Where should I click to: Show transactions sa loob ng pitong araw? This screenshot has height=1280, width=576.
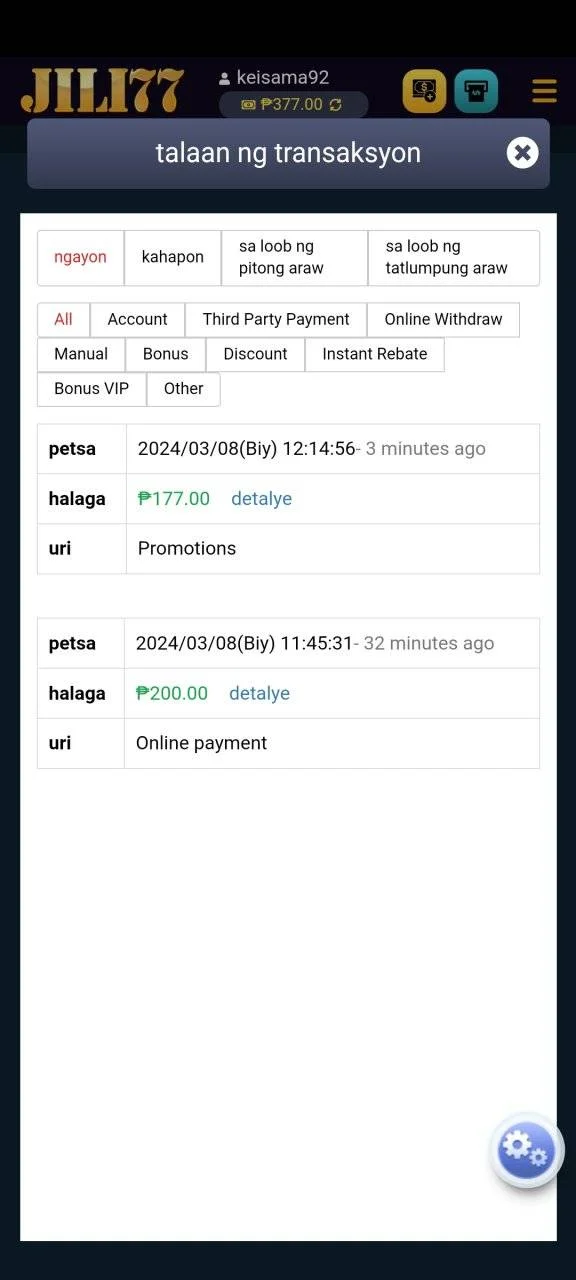(x=294, y=258)
